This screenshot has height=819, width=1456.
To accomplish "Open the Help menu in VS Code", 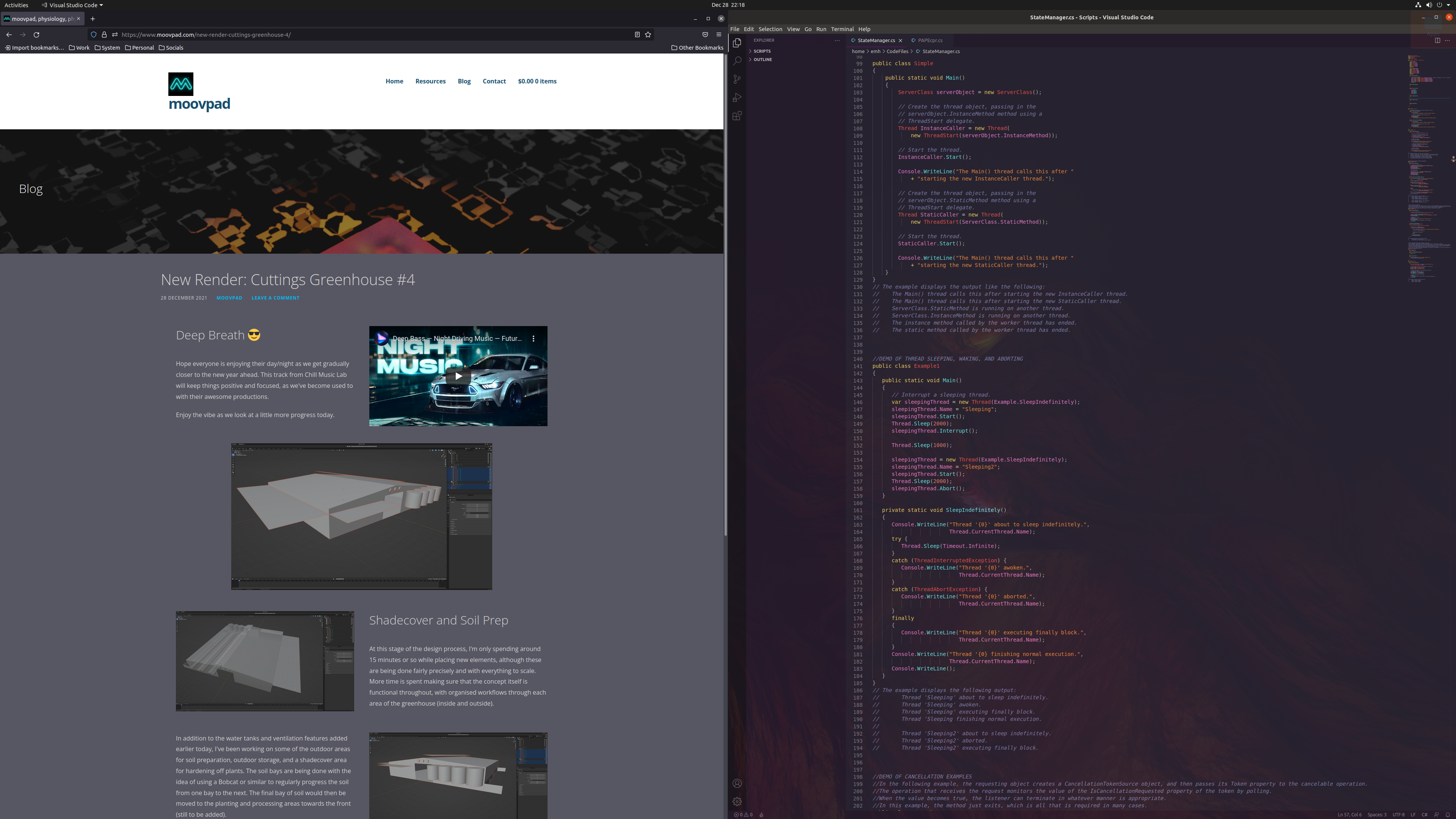I will (864, 29).
